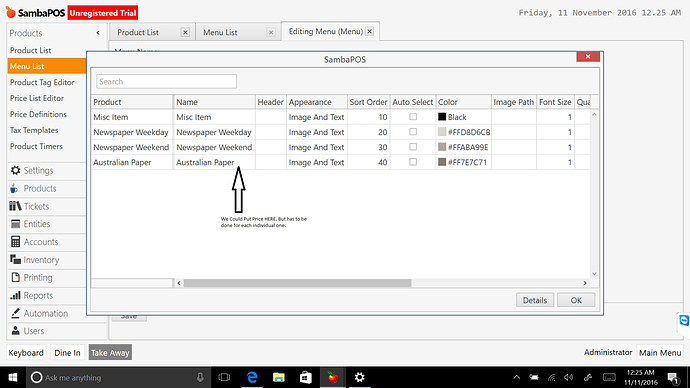690x388 pixels.
Task: Toggle Auto Select for Australian Paper
Action: (x=413, y=162)
